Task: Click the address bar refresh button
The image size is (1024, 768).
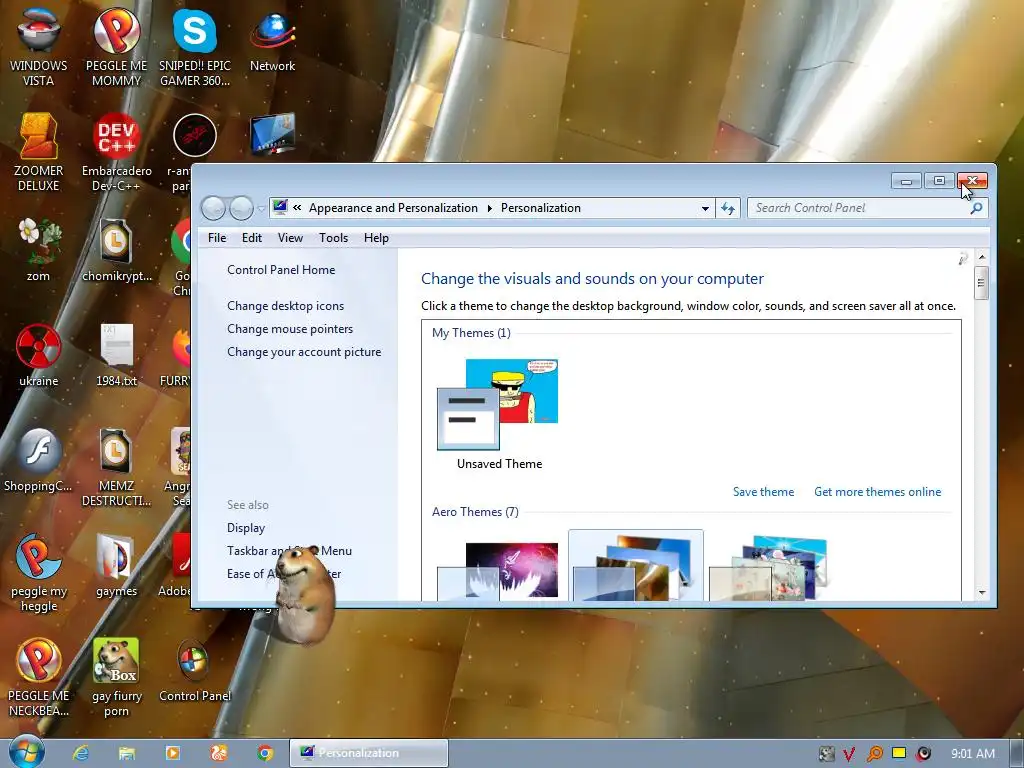Action: [728, 208]
